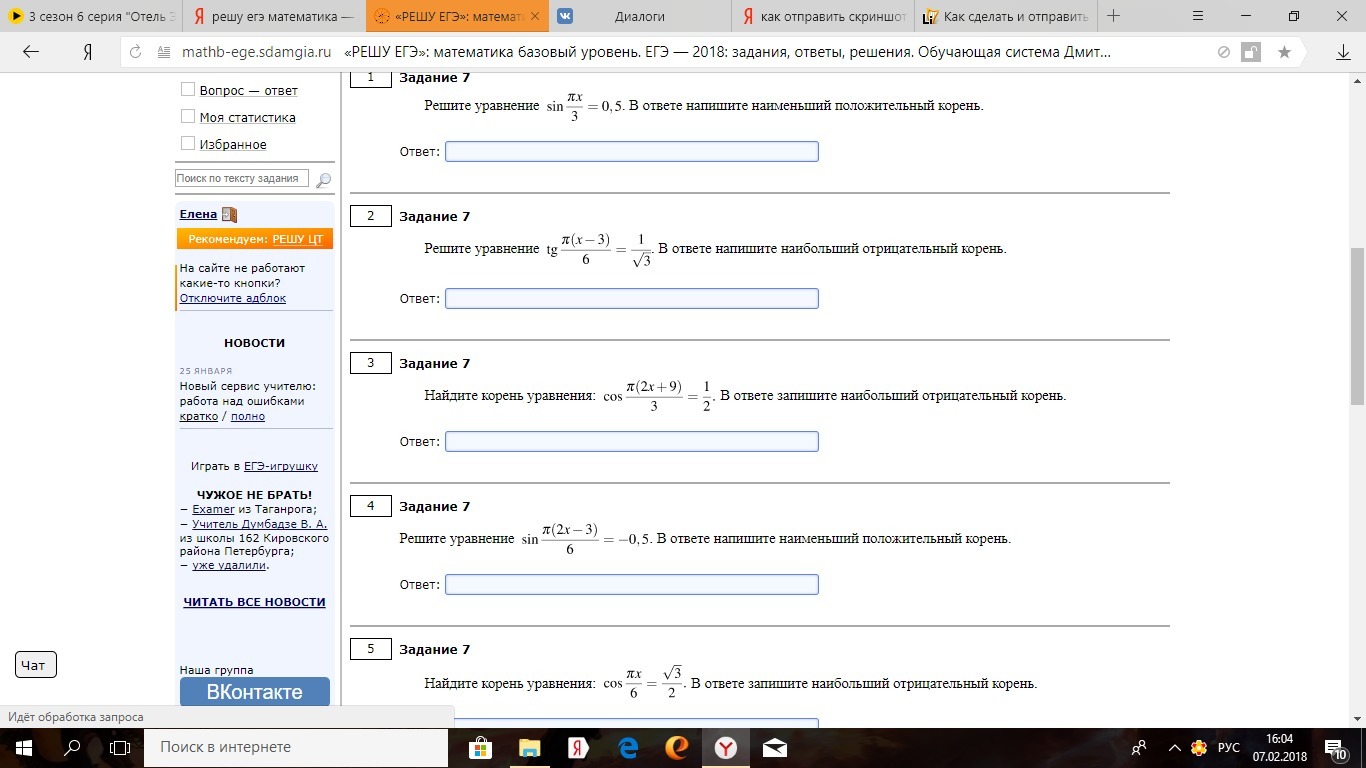
Task: Add a new tab with the plus icon
Action: coord(1114,16)
